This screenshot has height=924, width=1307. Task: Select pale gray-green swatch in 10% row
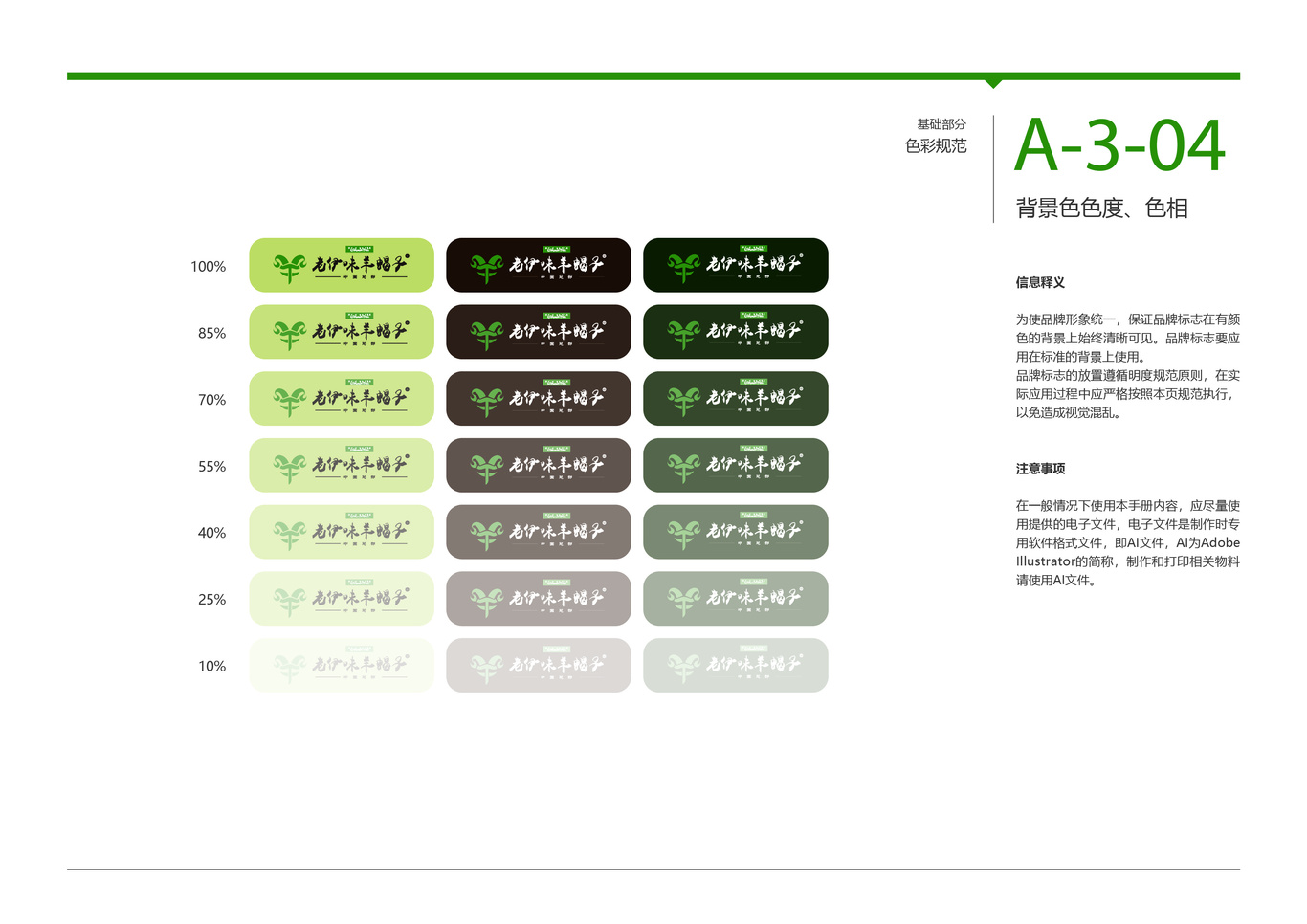[x=736, y=666]
